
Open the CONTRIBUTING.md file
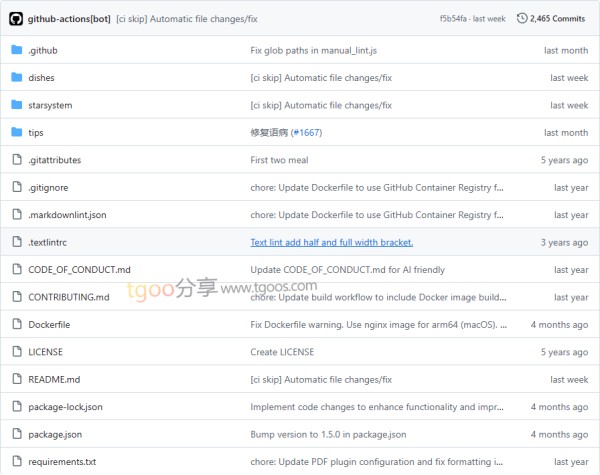(x=68, y=297)
